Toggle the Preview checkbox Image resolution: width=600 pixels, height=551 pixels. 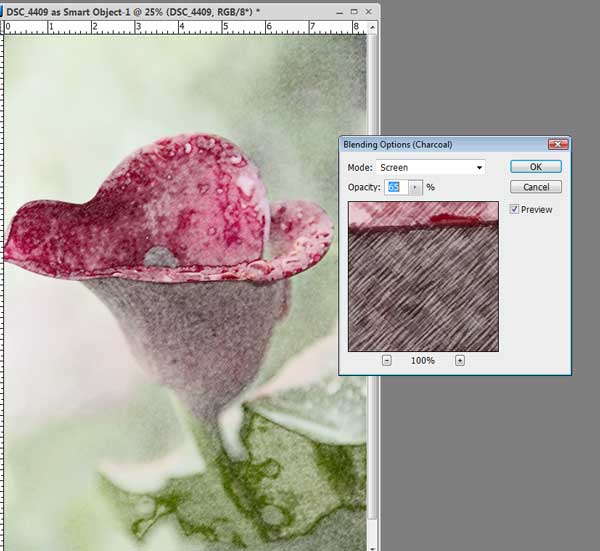(x=515, y=210)
